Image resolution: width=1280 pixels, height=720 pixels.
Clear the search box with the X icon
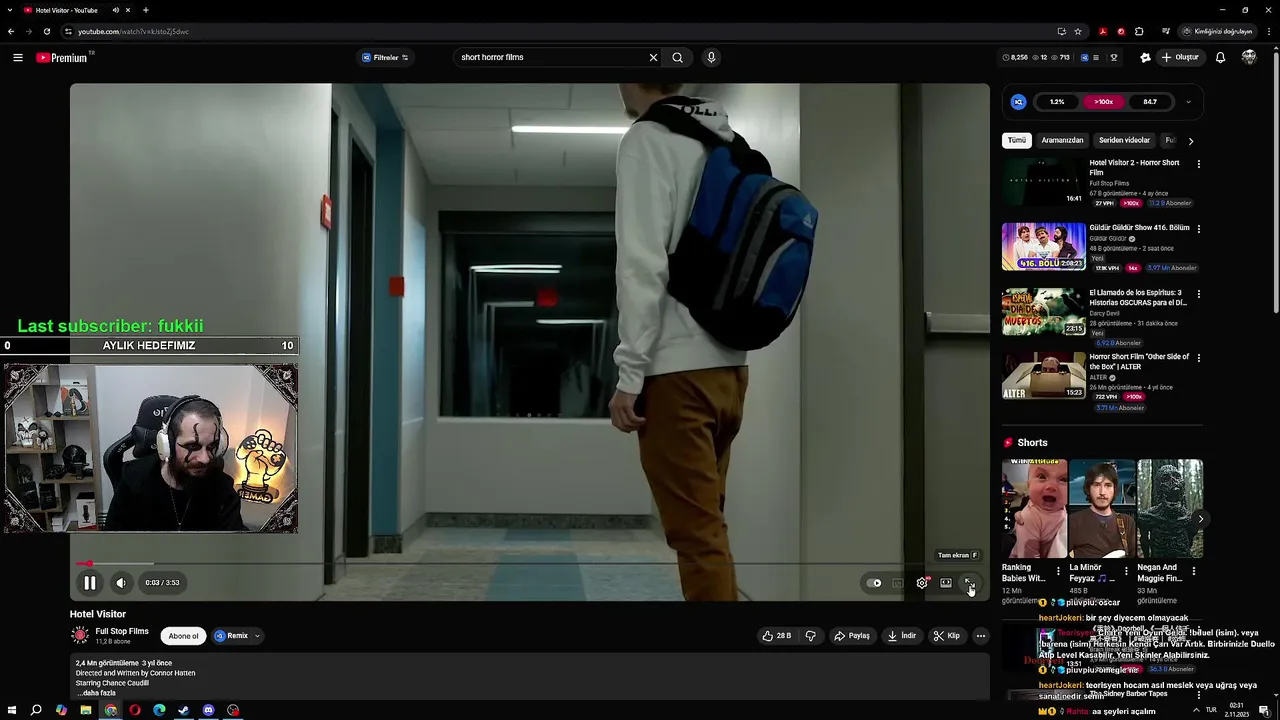(653, 57)
